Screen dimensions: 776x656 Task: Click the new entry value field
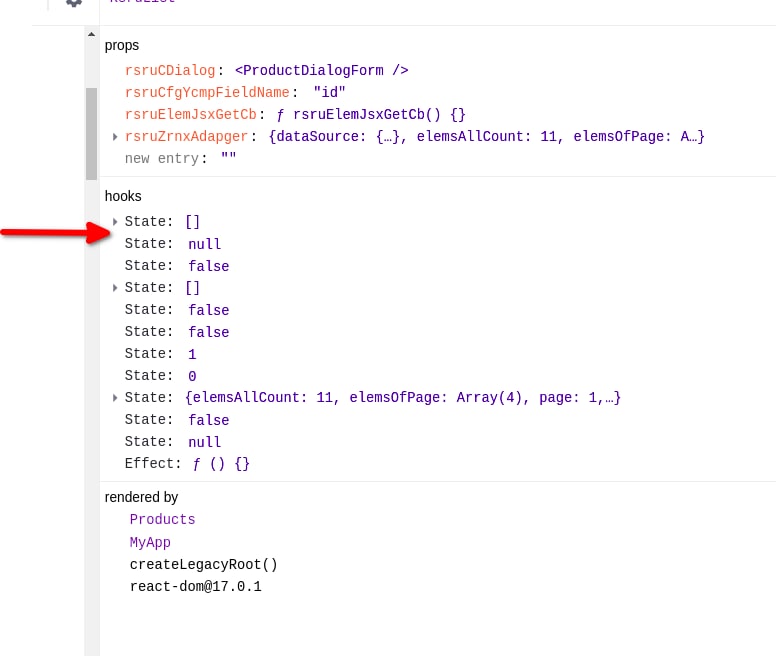click(228, 158)
